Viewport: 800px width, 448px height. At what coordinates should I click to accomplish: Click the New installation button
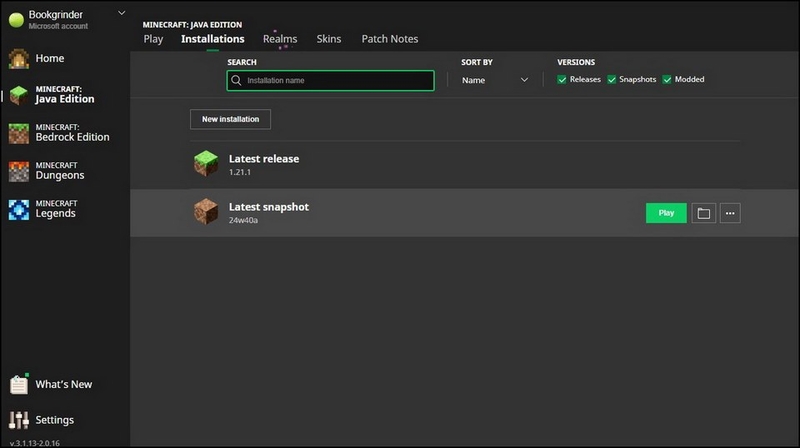(230, 119)
